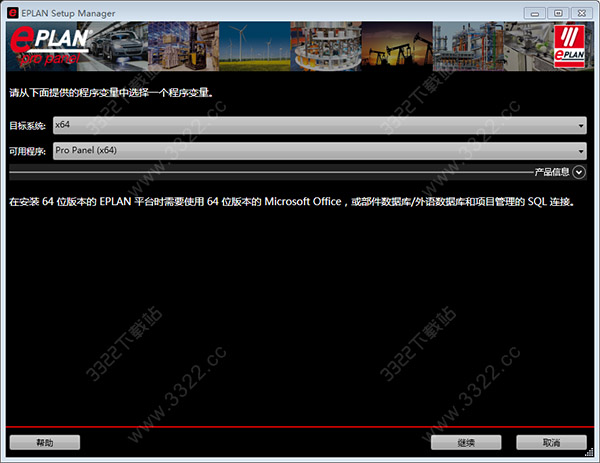Image resolution: width=600 pixels, height=463 pixels.
Task: Click the 取消 button
Action: [x=551, y=443]
